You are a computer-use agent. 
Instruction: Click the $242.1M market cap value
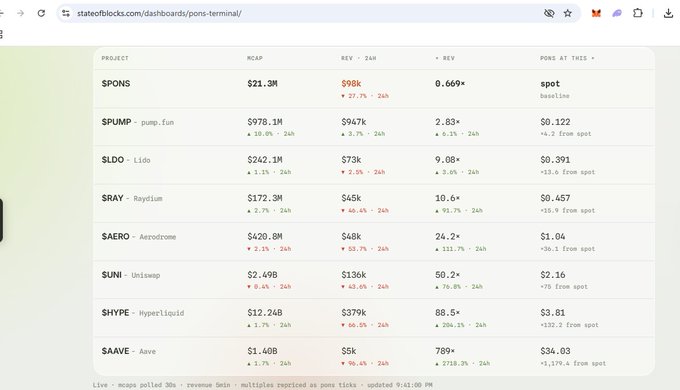pyautogui.click(x=265, y=160)
